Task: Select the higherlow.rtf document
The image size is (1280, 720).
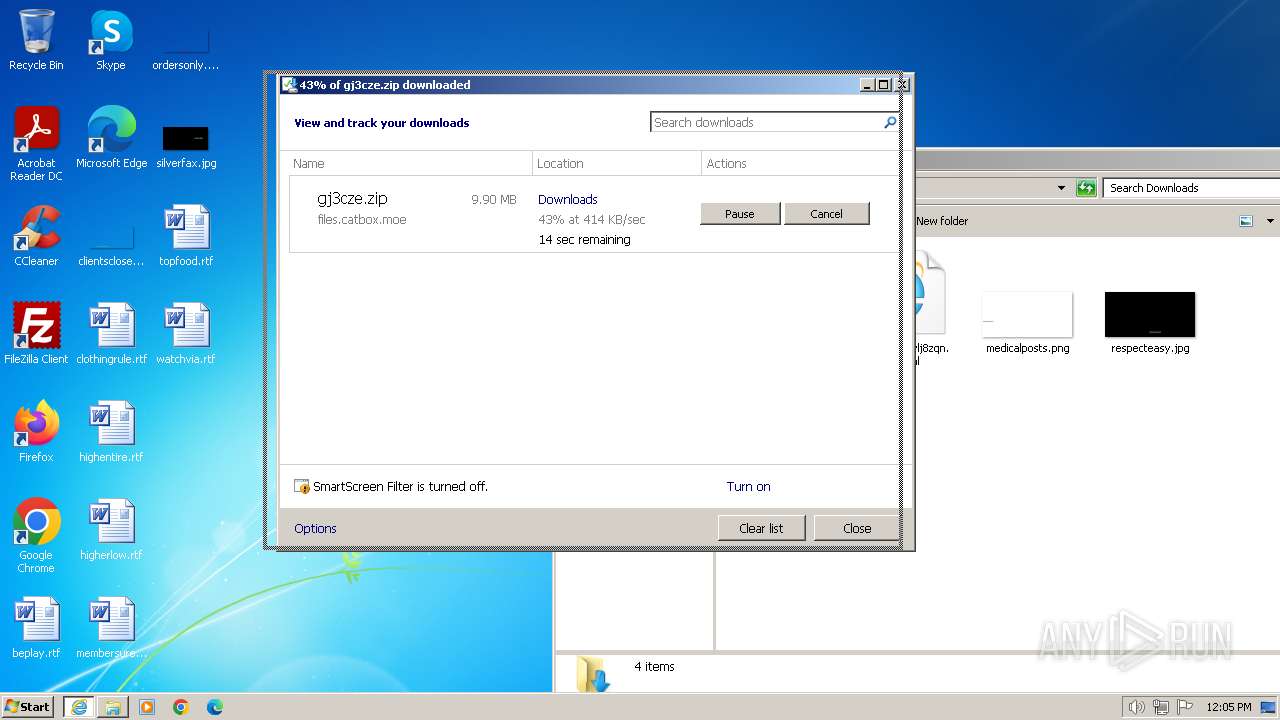Action: (x=111, y=530)
